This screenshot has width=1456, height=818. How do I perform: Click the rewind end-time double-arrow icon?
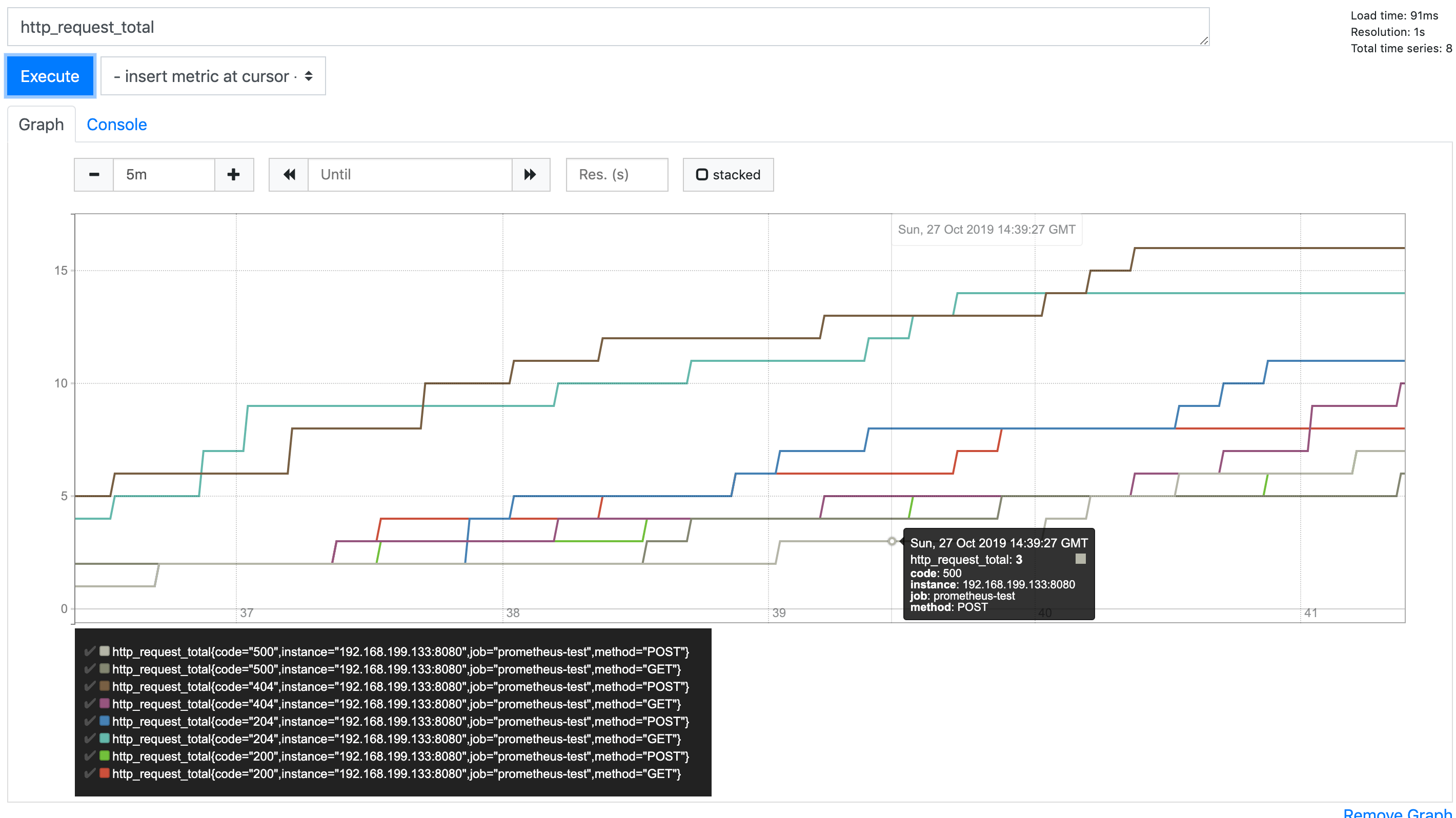tap(289, 175)
